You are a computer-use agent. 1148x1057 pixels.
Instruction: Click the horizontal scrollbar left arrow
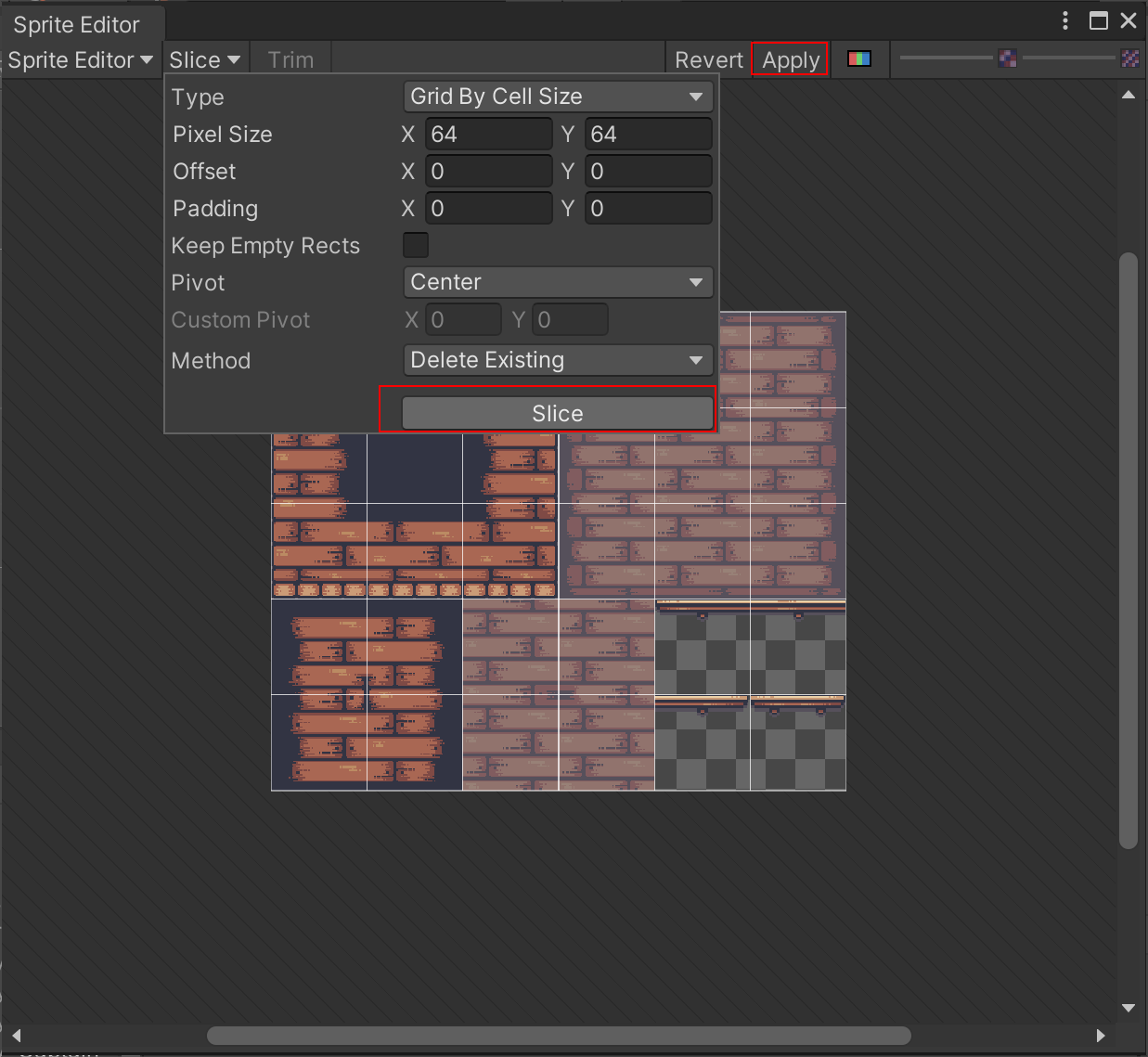(x=16, y=1036)
